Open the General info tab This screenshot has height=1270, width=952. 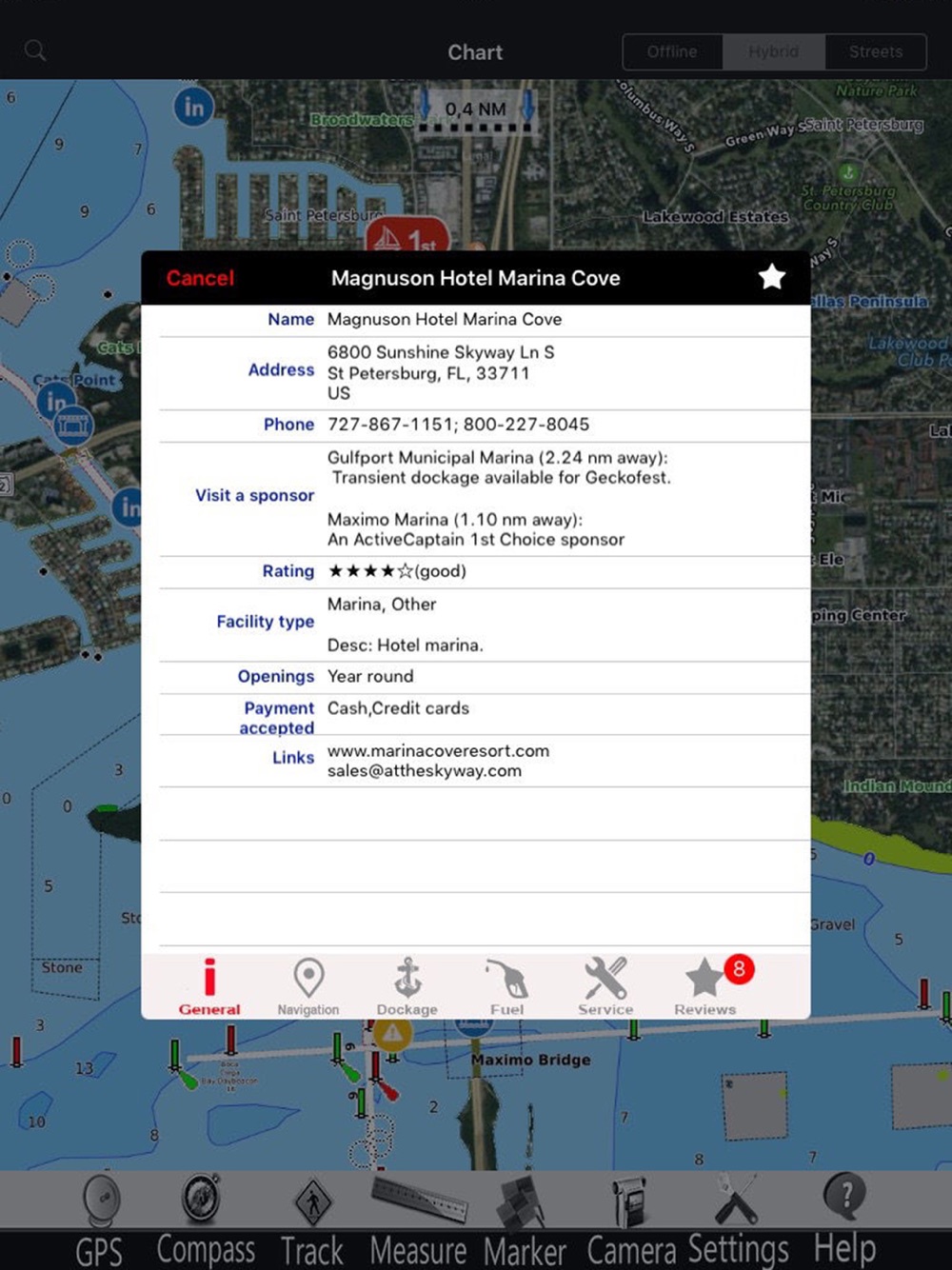(x=209, y=986)
